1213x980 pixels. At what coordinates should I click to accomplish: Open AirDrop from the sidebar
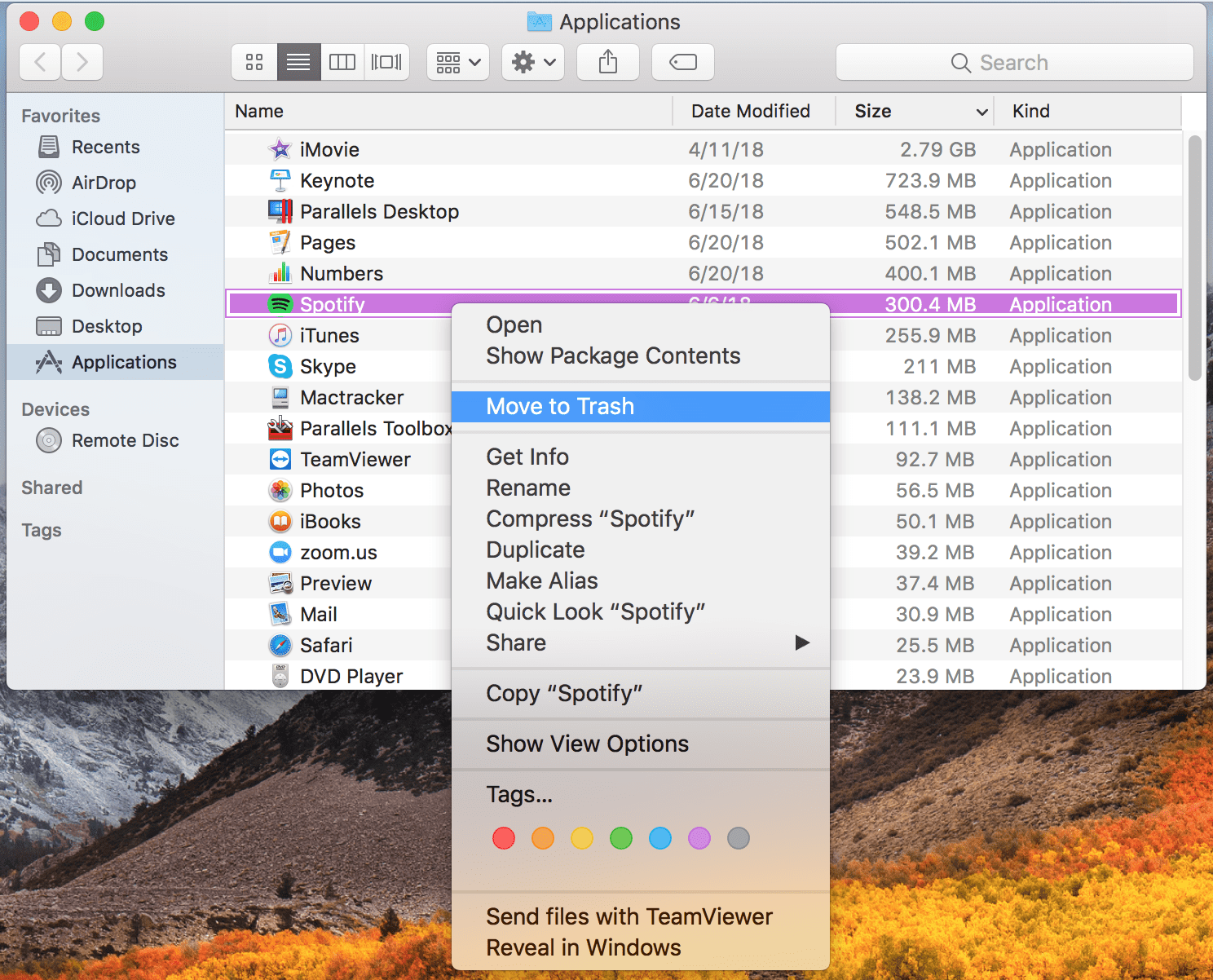click(102, 183)
